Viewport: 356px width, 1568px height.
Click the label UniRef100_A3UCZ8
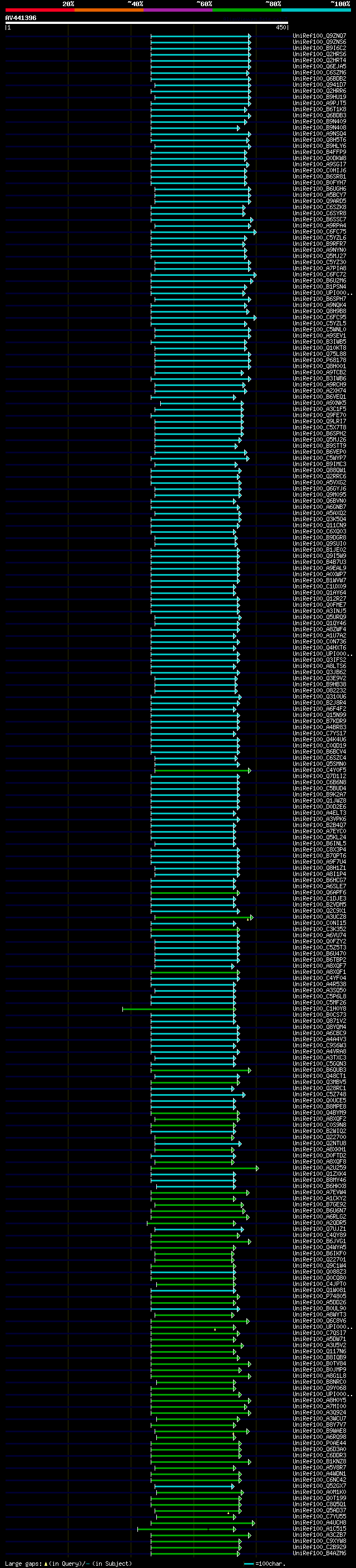(x=319, y=917)
